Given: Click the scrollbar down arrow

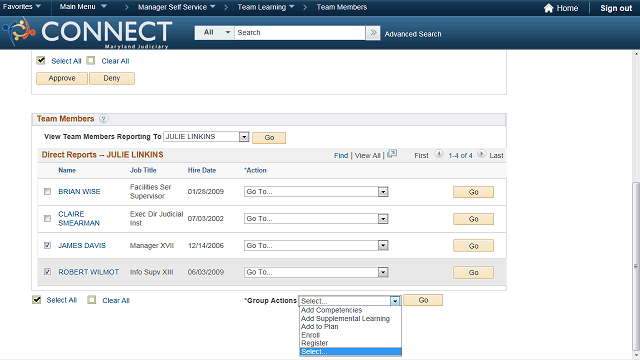Looking at the screenshot, I should point(636,355).
